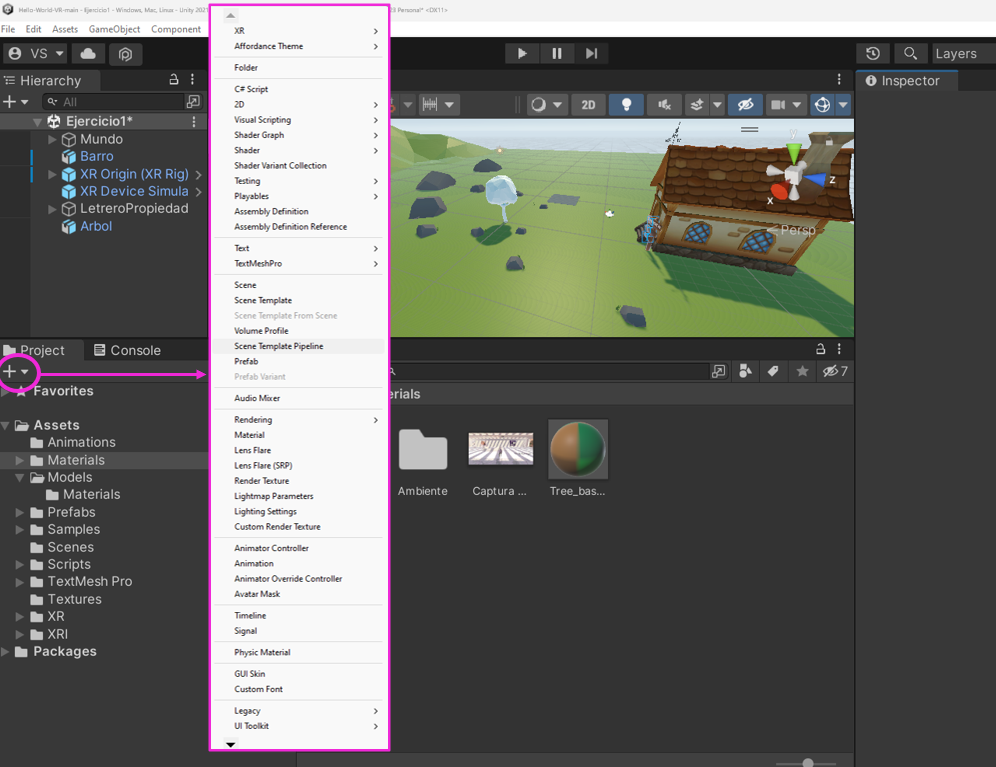This screenshot has height=767, width=996.
Task: Select the Tree_bas material thumbnail
Action: pos(578,450)
